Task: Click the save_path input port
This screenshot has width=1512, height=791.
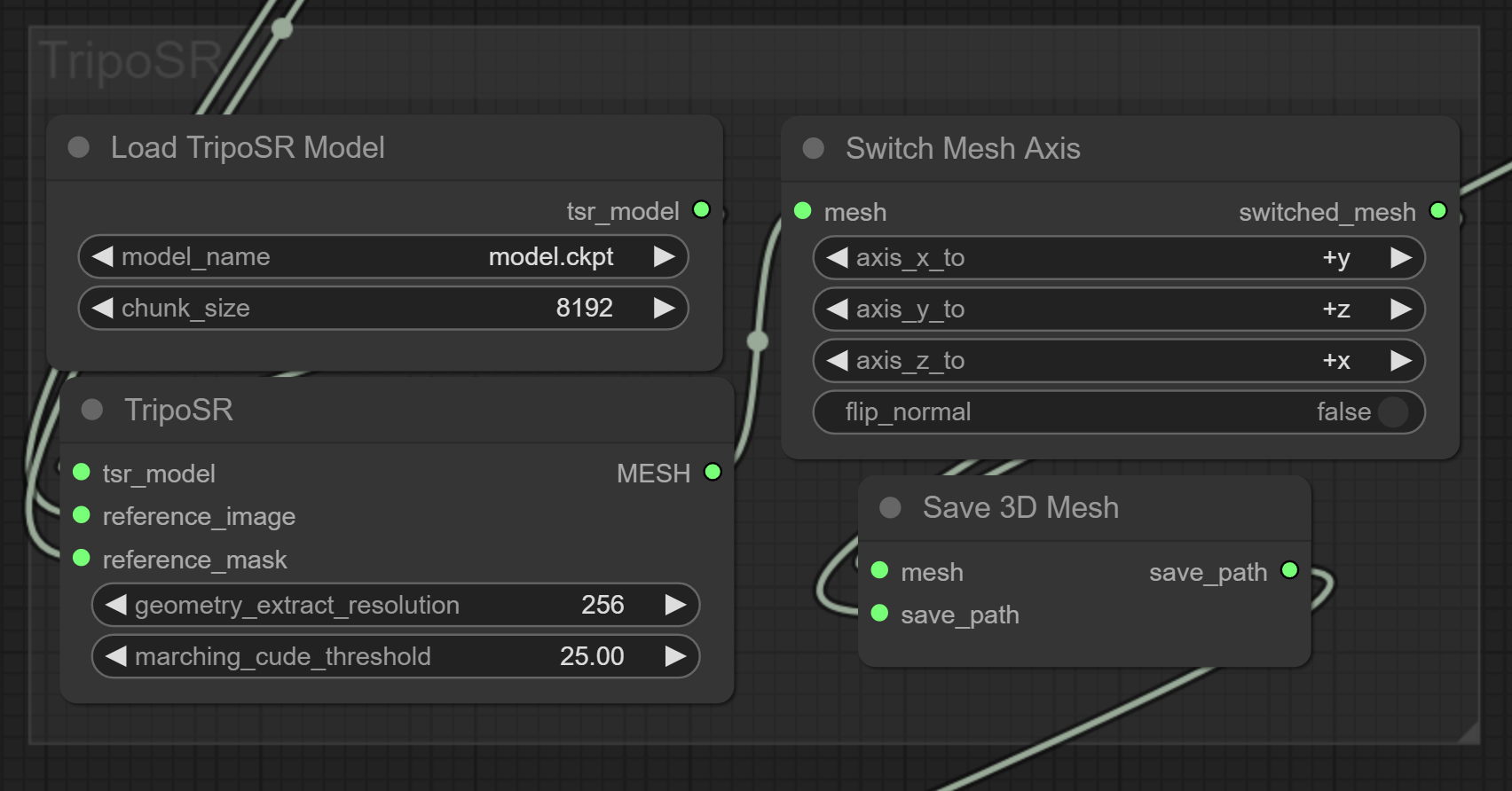Action: pos(879,614)
